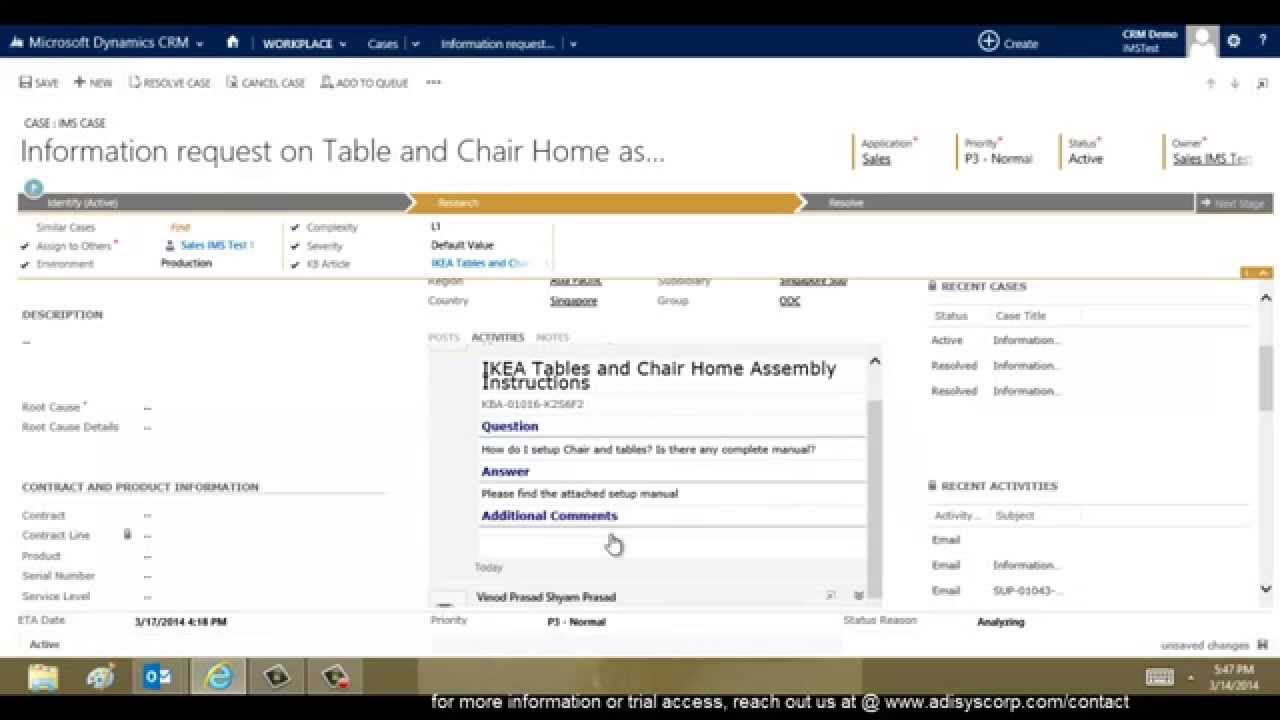The width and height of the screenshot is (1280, 720).
Task: Open the Microsoft Dynamics CRM navigation dropdown
Action: tap(200, 44)
